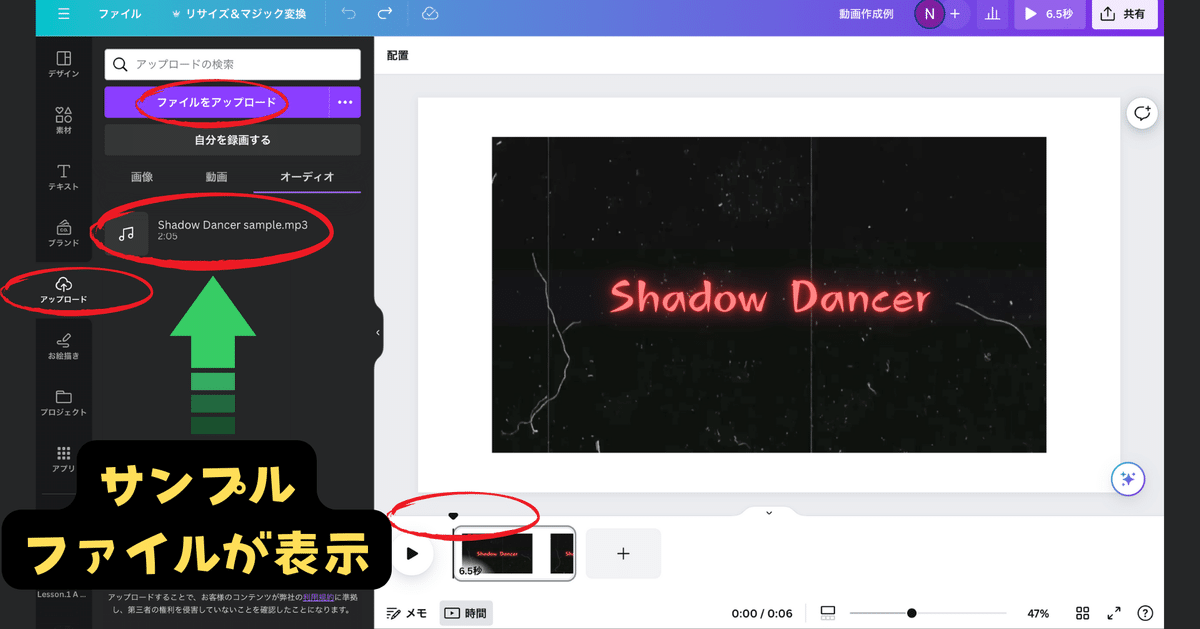Screen dimensions: 1200x629
Task: Open the magic sparkle assistant button
Action: coord(1128,479)
